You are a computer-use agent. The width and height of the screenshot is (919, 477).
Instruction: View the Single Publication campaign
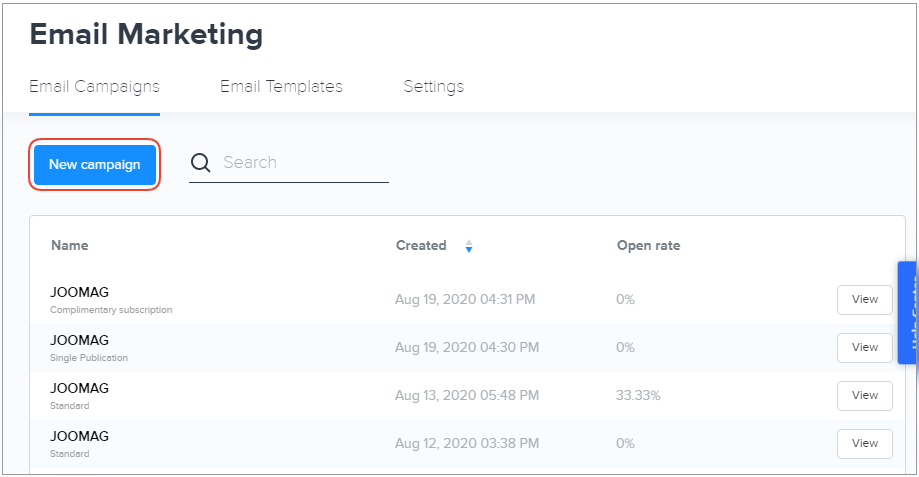tap(864, 347)
